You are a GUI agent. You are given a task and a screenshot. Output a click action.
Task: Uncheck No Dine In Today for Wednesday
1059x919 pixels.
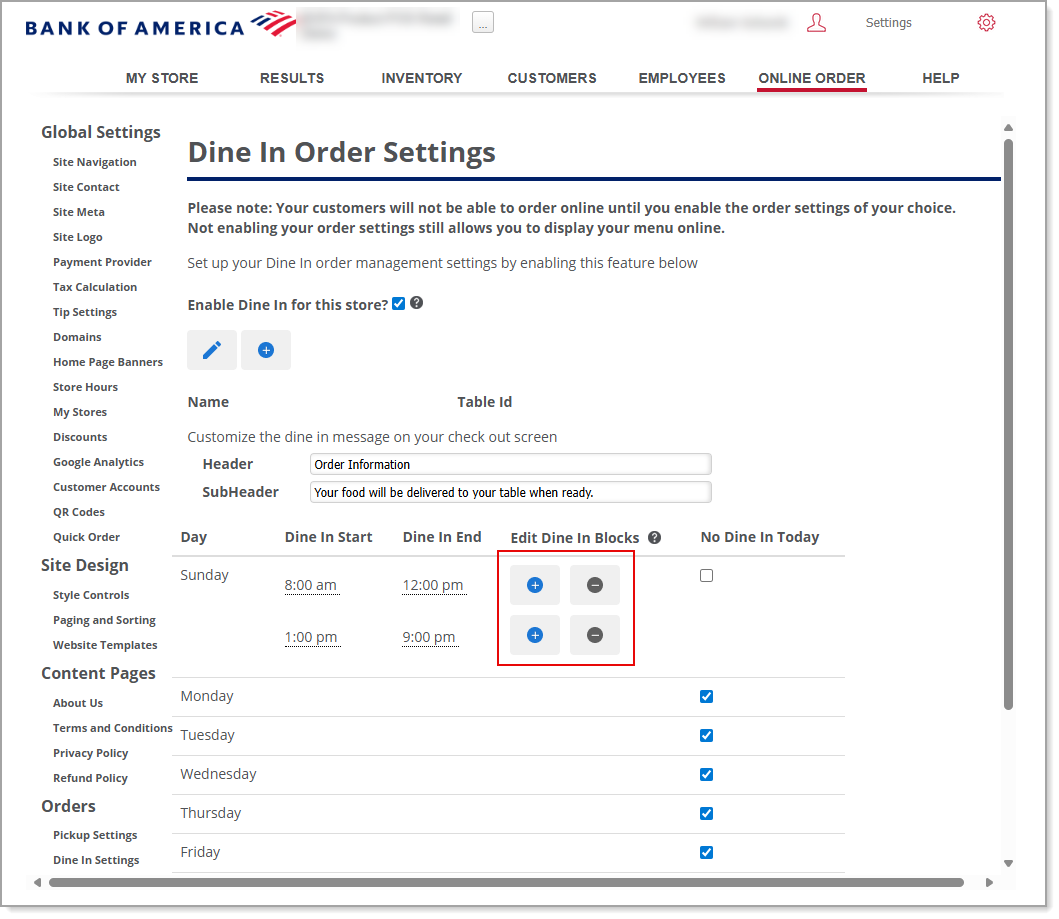tap(706, 774)
